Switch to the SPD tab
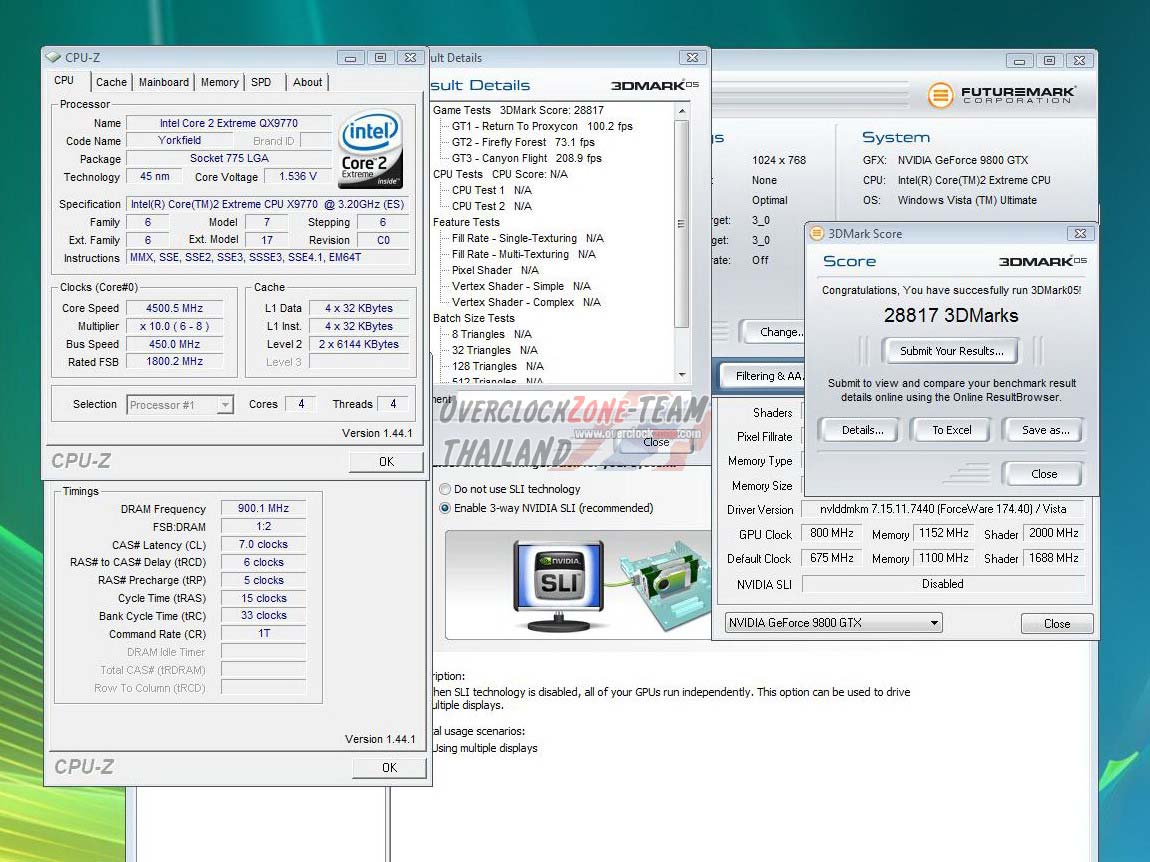 coord(261,82)
